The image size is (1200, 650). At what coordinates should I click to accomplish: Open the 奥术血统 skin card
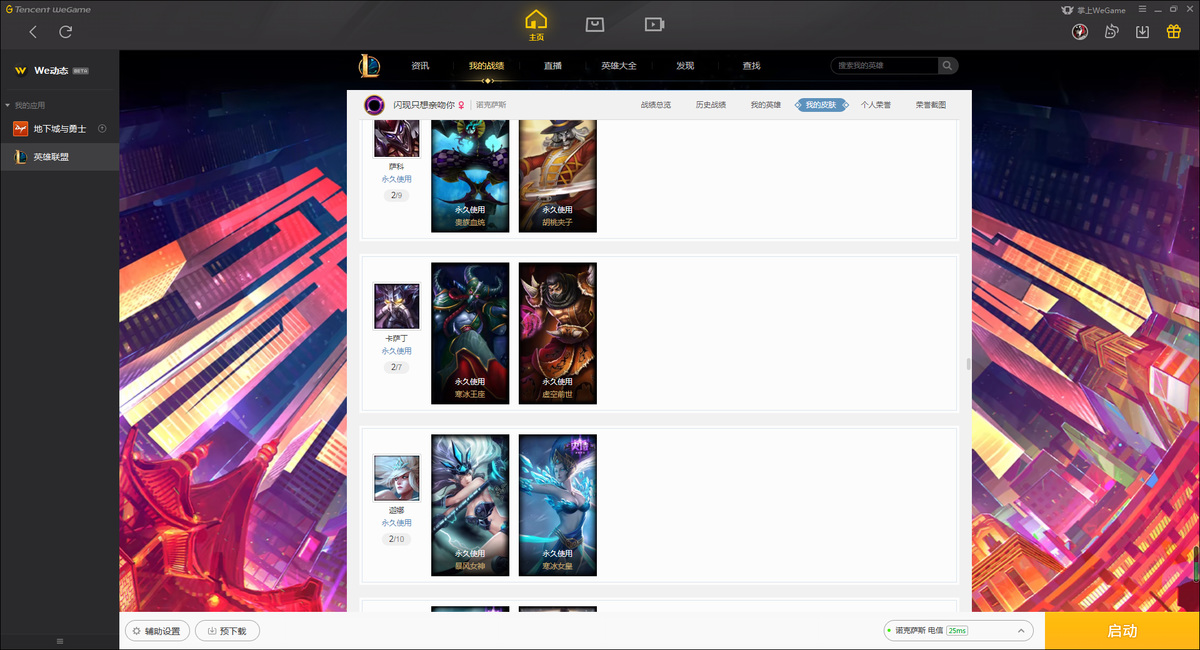tap(470, 176)
